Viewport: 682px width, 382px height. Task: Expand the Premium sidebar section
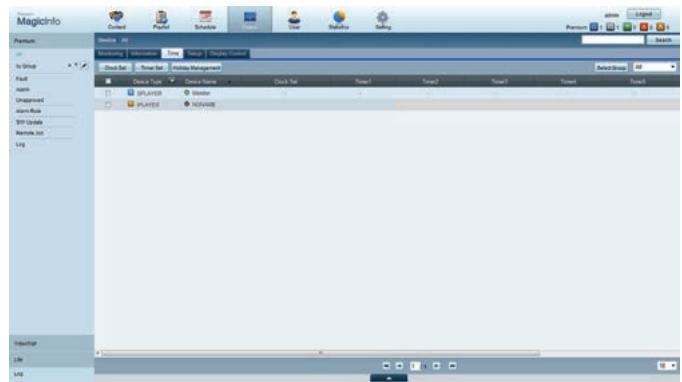(51, 41)
